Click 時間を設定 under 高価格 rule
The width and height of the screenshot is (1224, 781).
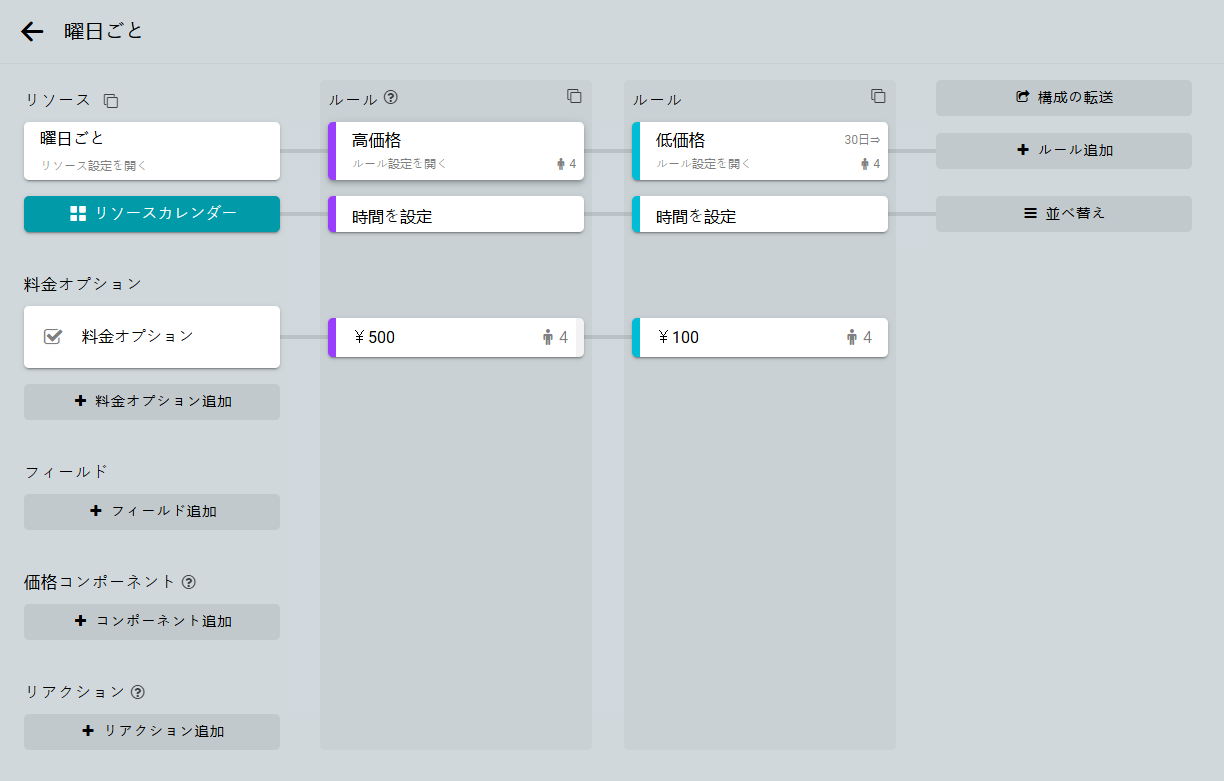click(x=456, y=216)
